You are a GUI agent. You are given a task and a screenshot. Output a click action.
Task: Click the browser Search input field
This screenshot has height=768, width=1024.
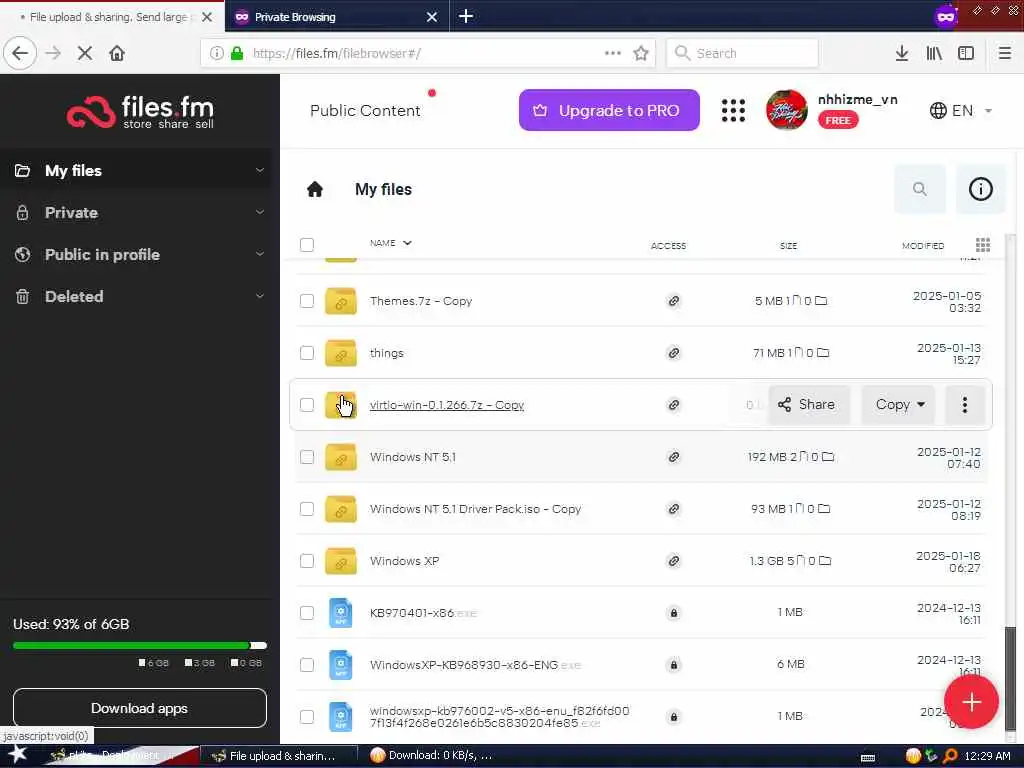point(742,53)
